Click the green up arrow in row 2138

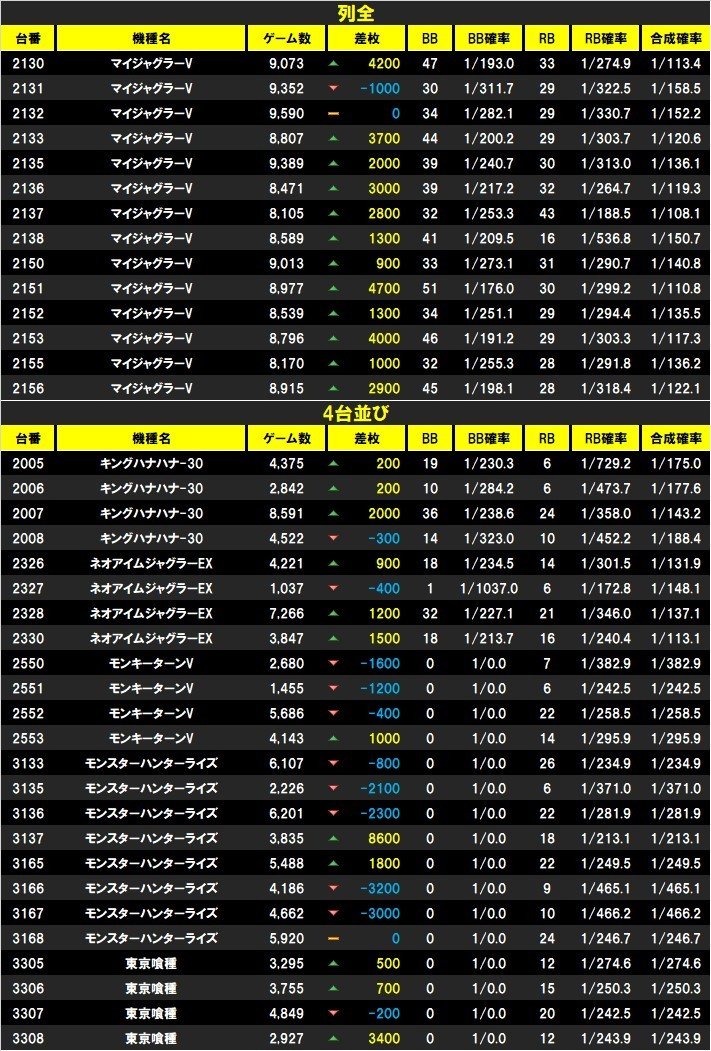pyautogui.click(x=334, y=239)
